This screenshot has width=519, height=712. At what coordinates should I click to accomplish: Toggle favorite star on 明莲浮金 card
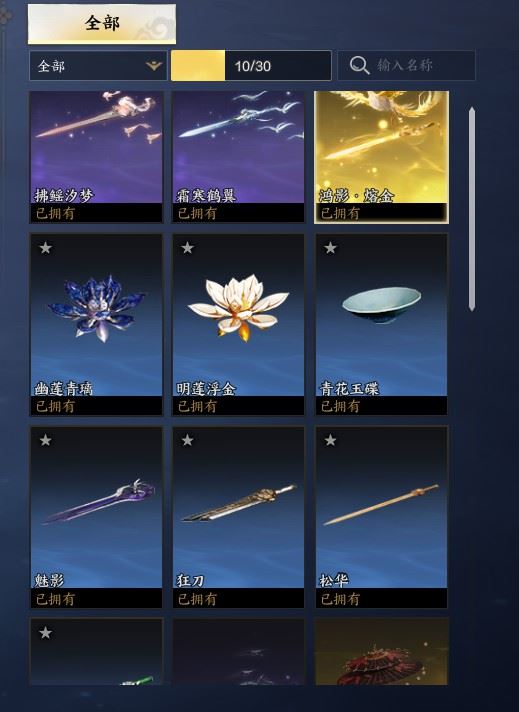click(188, 248)
